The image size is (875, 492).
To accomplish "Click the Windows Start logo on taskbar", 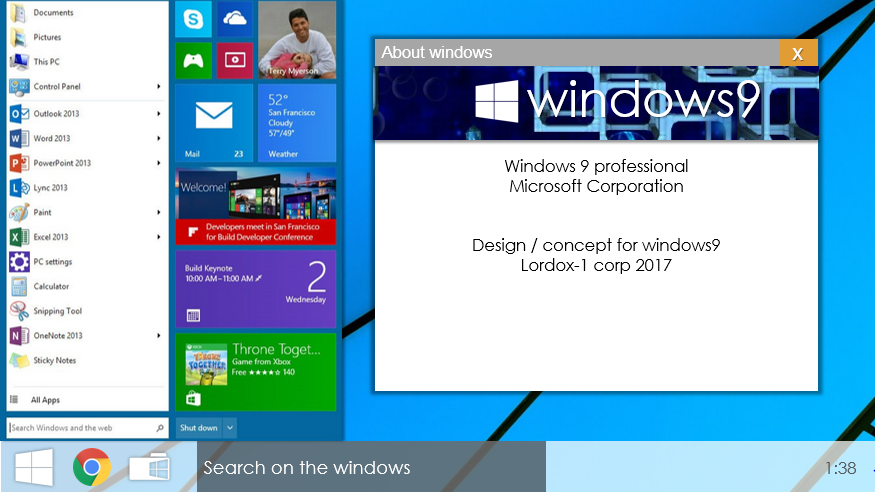I will tap(33, 467).
